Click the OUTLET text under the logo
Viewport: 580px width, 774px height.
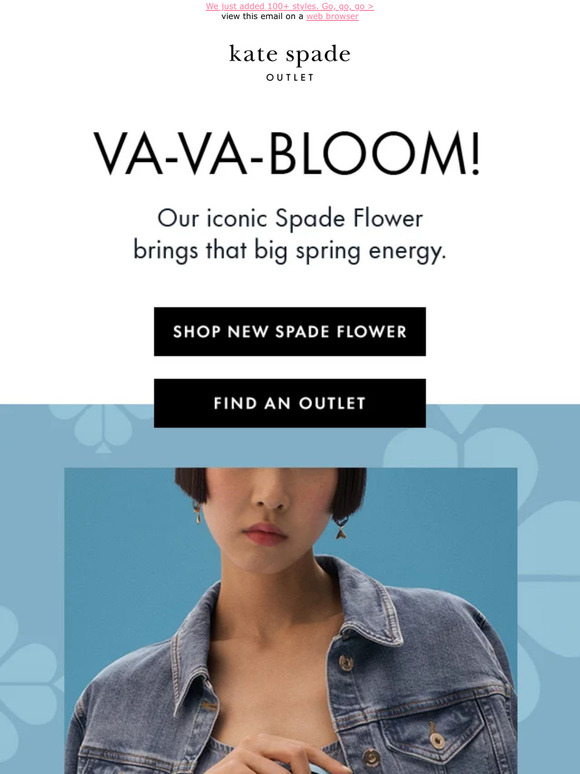tap(290, 77)
